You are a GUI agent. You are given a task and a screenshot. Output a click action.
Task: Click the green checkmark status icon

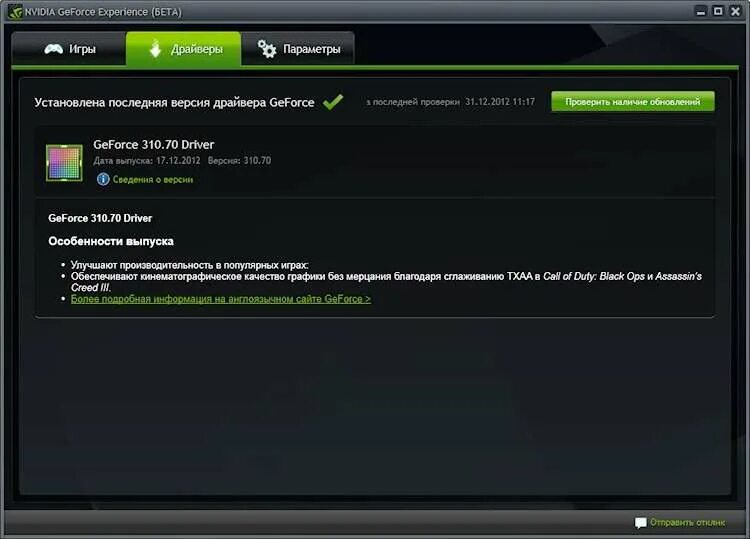tap(333, 101)
